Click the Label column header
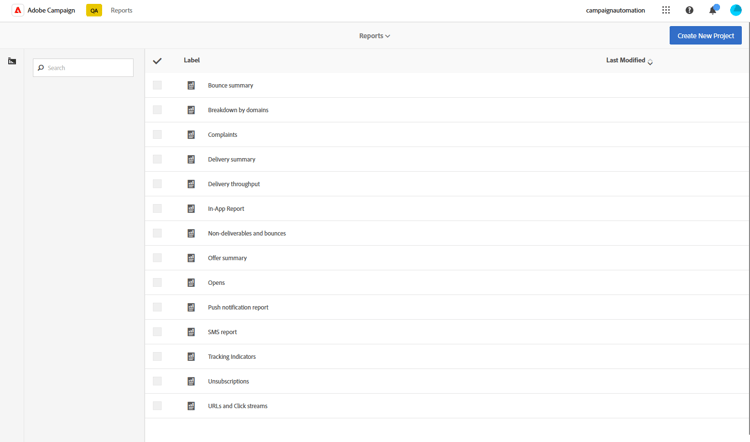 click(191, 60)
